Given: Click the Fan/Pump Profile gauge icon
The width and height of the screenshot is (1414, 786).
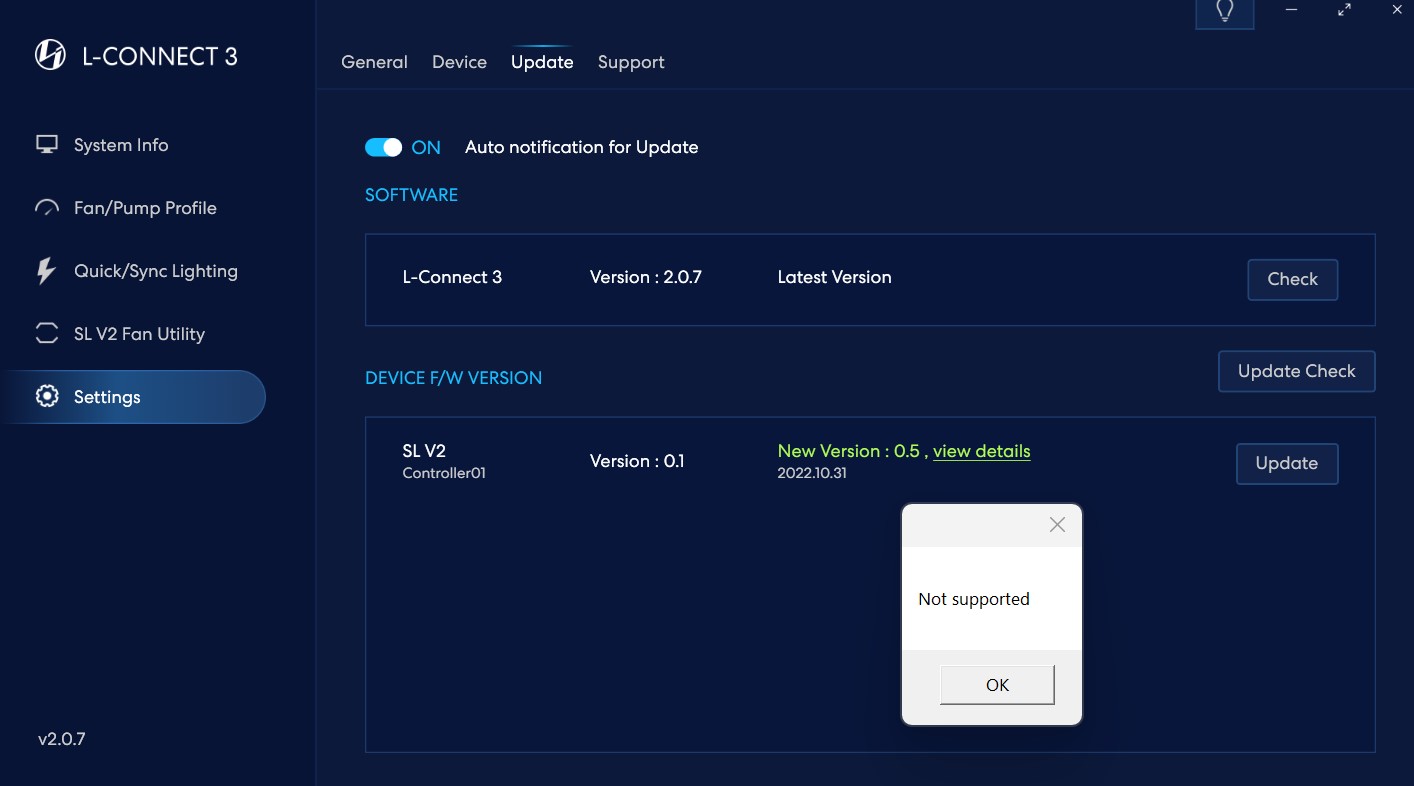Looking at the screenshot, I should click(x=46, y=208).
